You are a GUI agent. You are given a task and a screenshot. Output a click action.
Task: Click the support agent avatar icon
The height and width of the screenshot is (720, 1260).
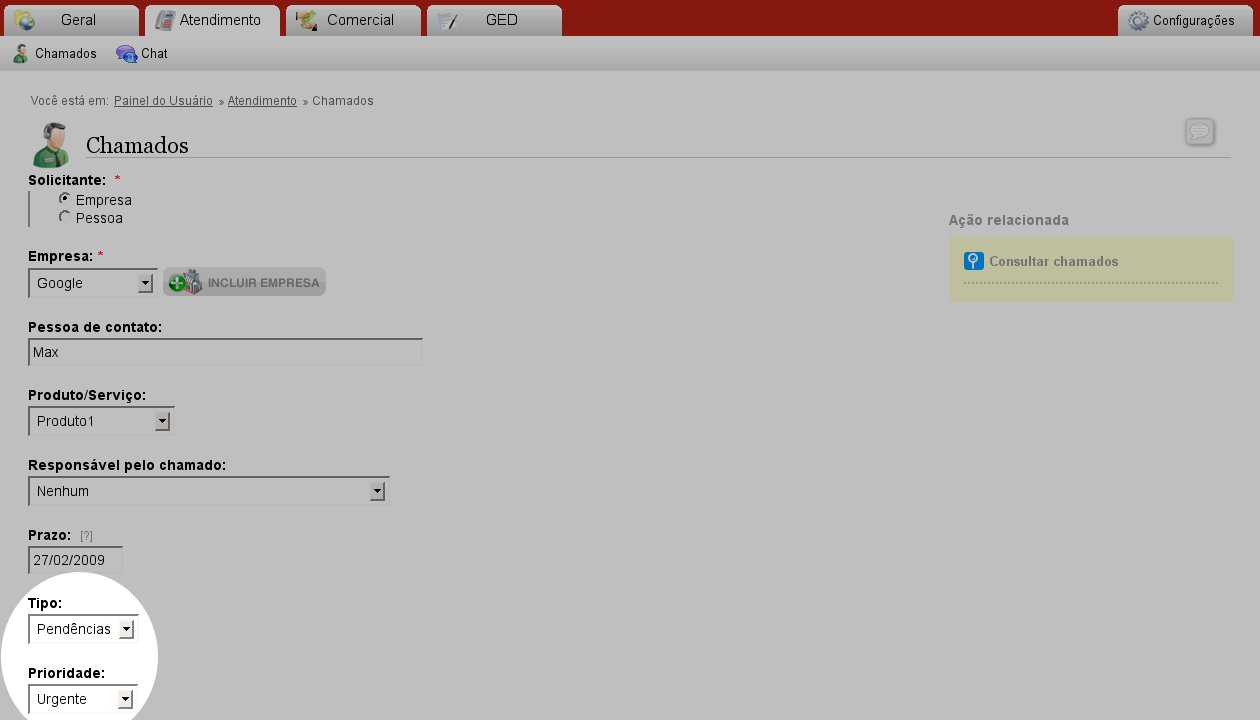[x=51, y=144]
